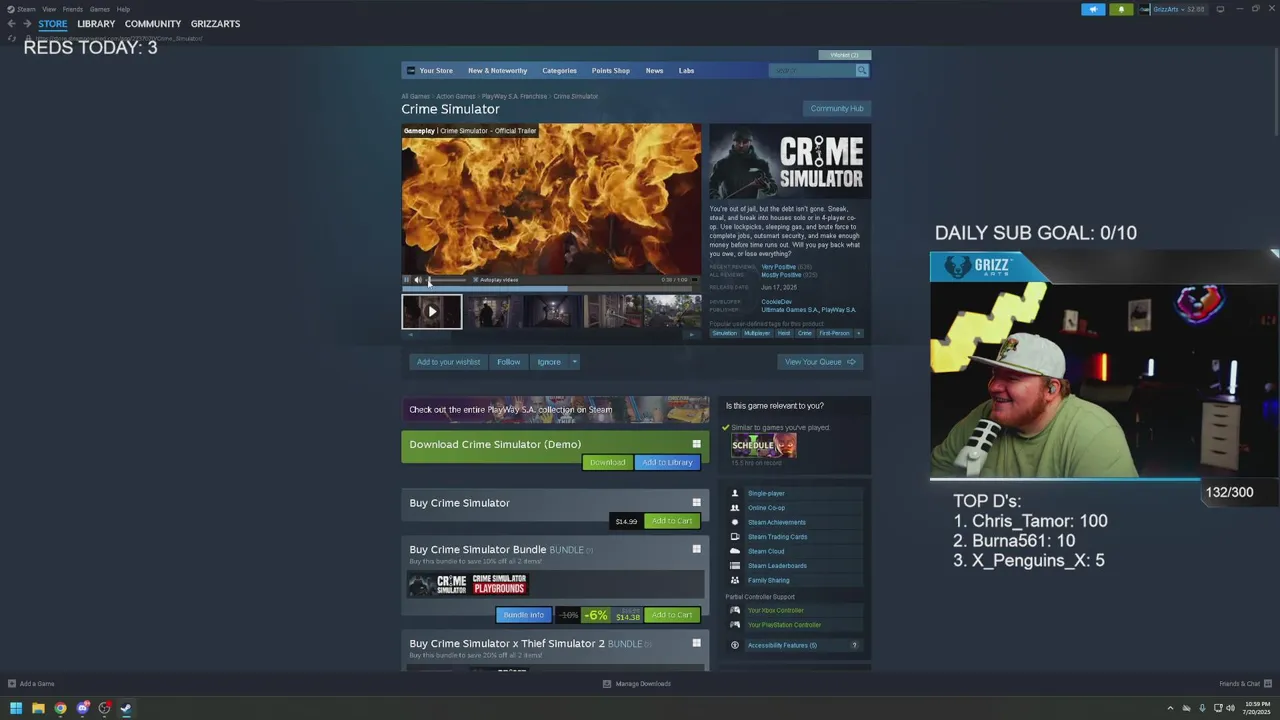Open the Steam menu
The width and height of the screenshot is (1280, 720).
pos(22,9)
